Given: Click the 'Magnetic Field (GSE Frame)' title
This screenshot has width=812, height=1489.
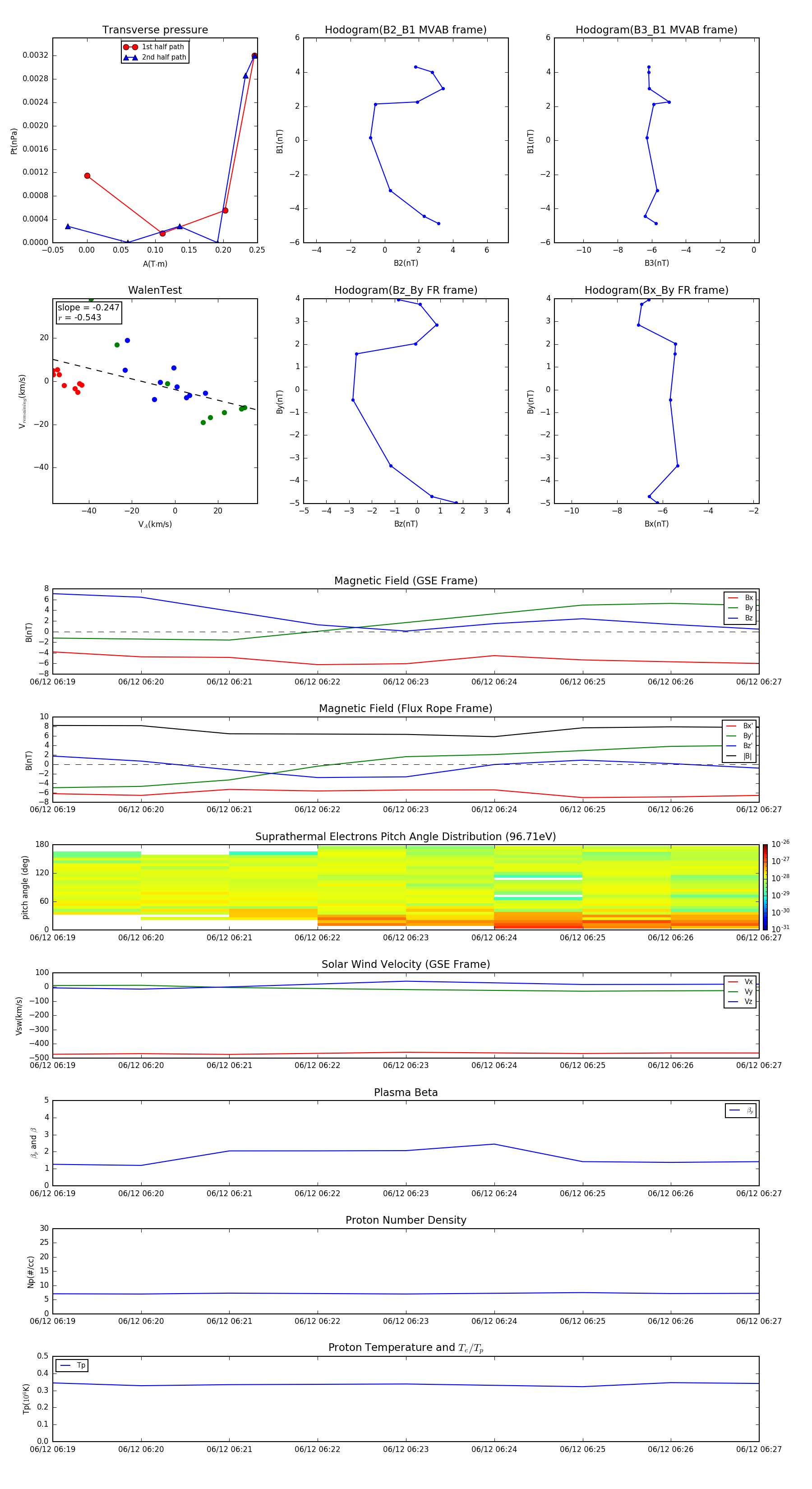Looking at the screenshot, I should click(406, 581).
